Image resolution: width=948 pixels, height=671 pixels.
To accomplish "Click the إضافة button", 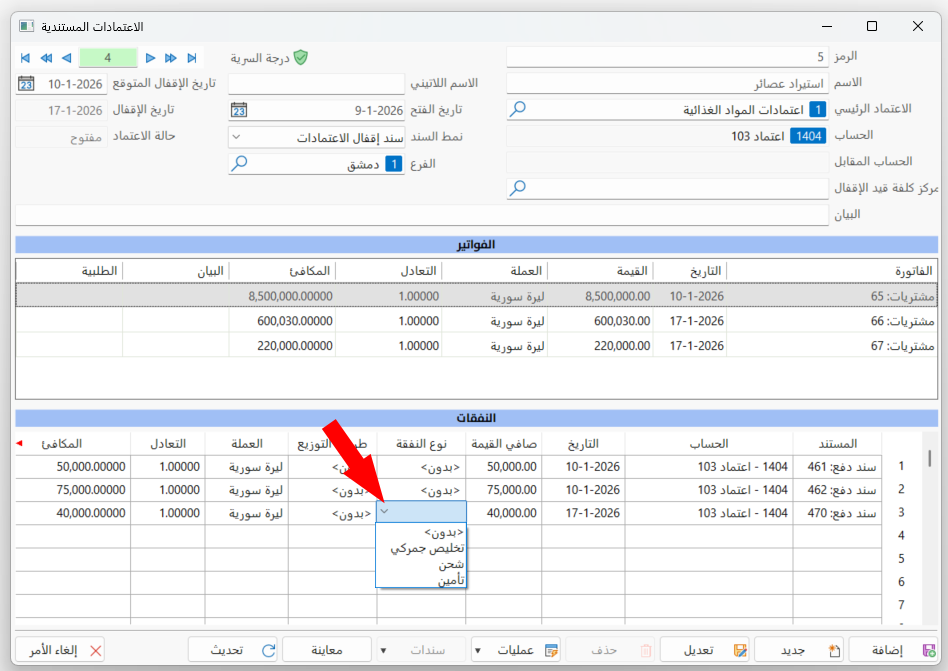I will coord(894,650).
